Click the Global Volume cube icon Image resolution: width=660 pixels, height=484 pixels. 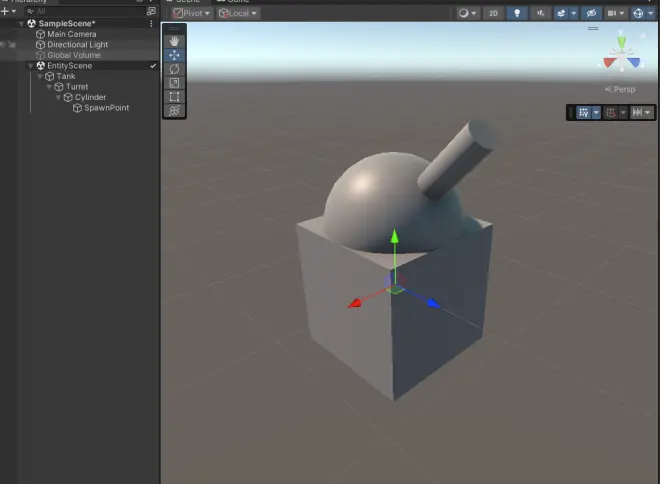(40, 55)
